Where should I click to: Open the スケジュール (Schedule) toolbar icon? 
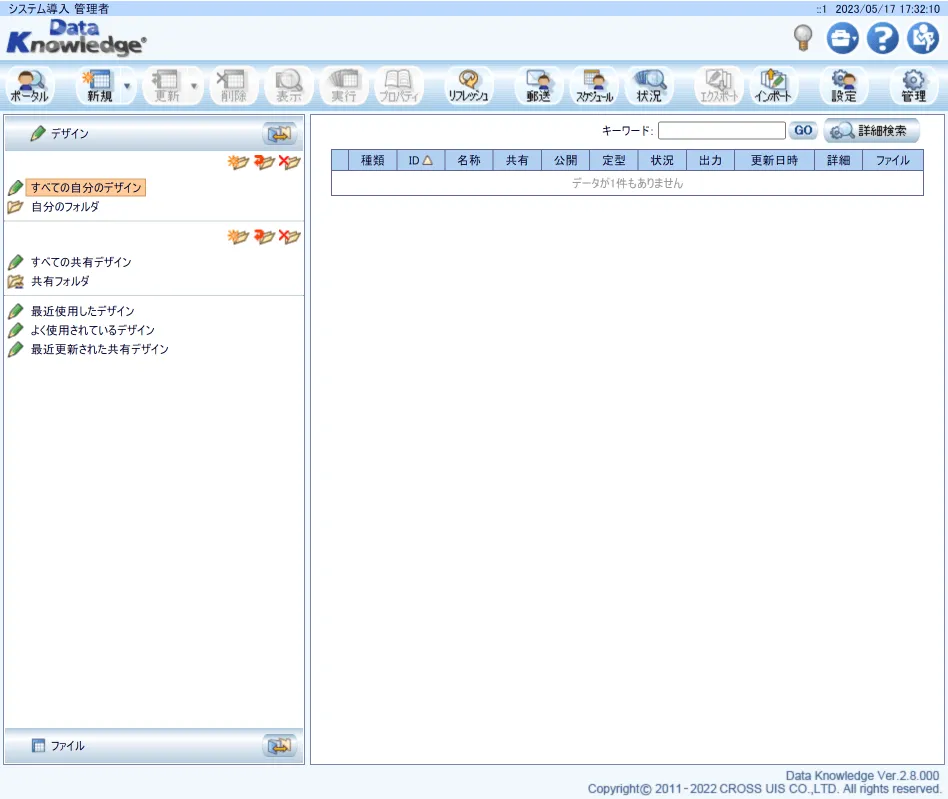coord(594,86)
